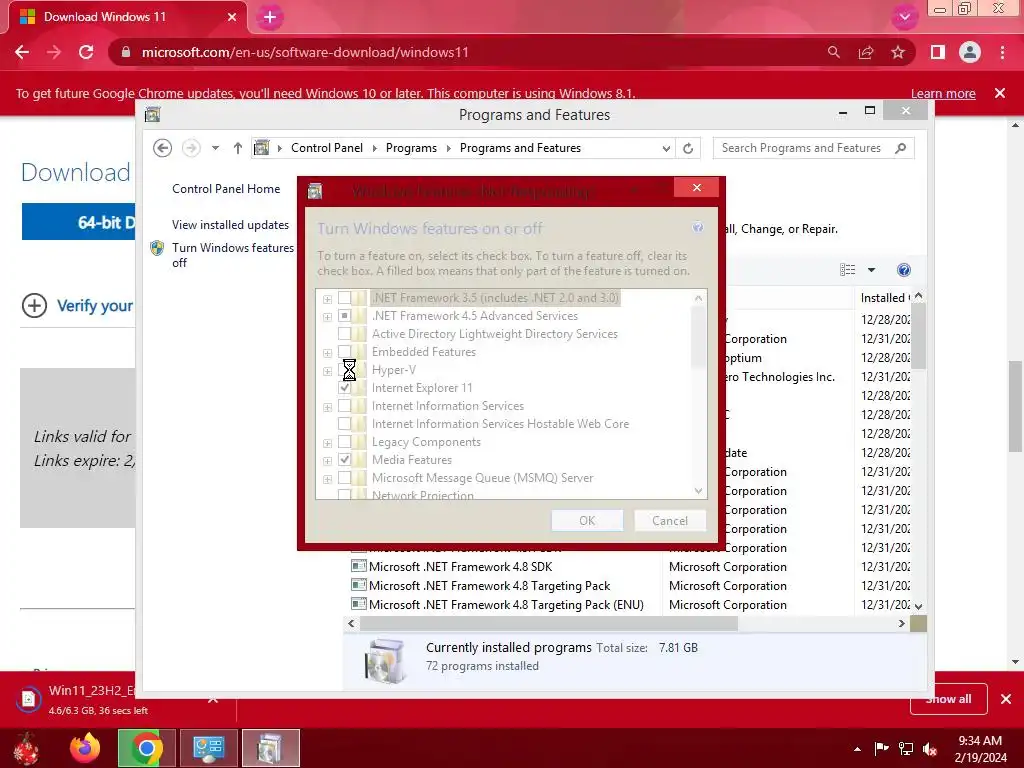Expand Embedded Features node
The image size is (1024, 768).
[x=327, y=353]
